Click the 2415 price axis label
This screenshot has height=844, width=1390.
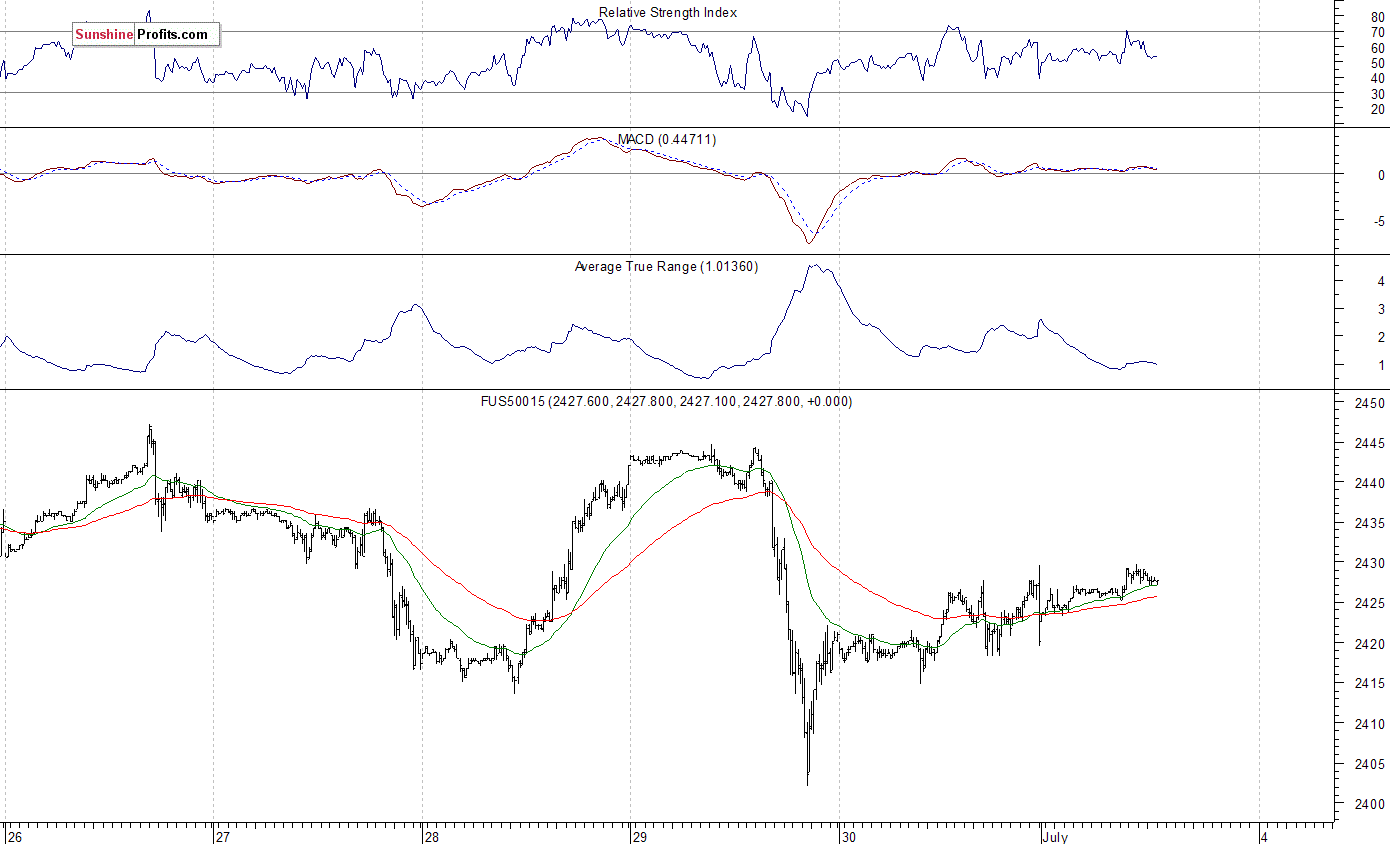[x=1370, y=683]
